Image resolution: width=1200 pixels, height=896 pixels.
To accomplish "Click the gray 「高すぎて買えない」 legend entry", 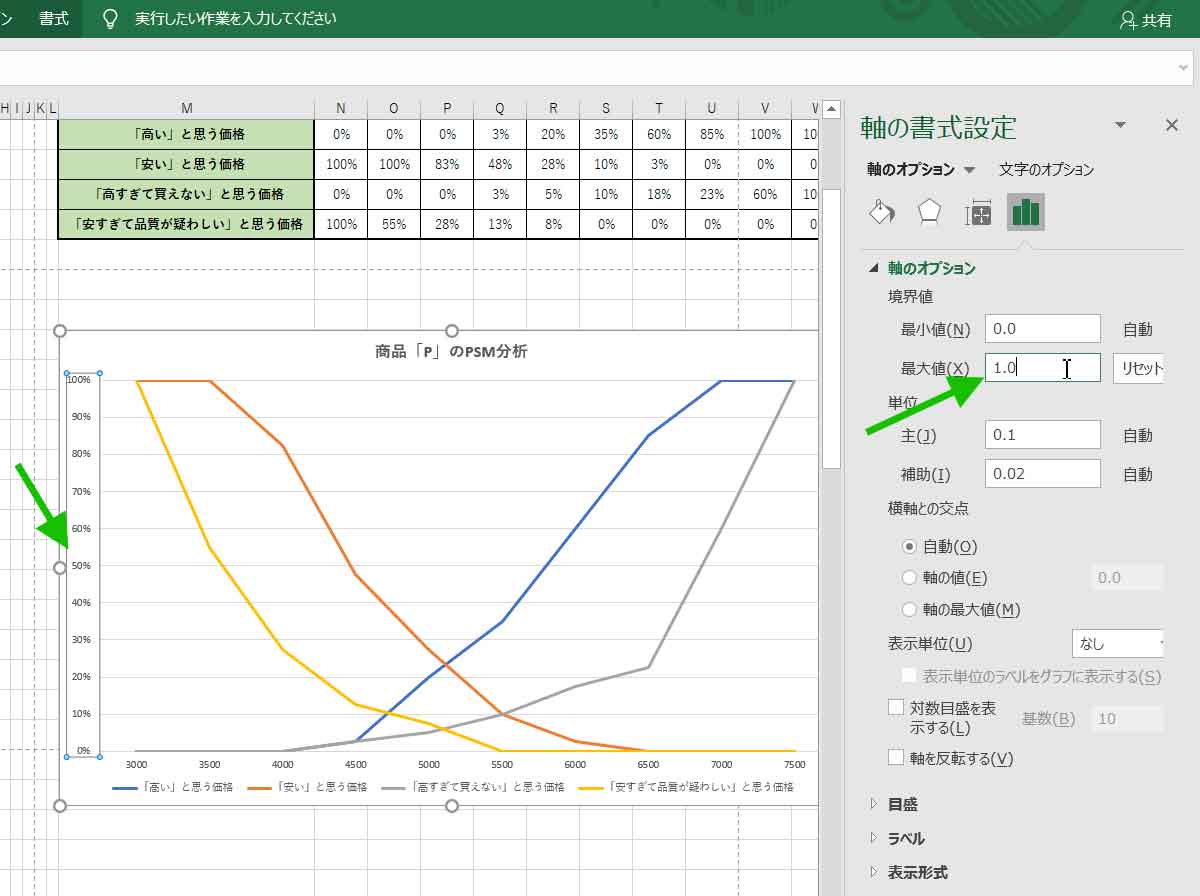I will point(473,787).
